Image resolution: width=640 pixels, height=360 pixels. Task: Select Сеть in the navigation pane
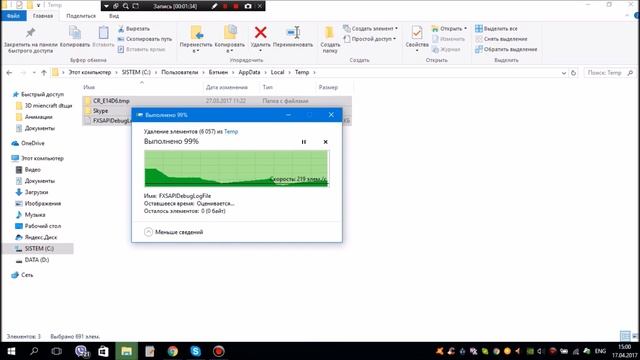[22, 275]
